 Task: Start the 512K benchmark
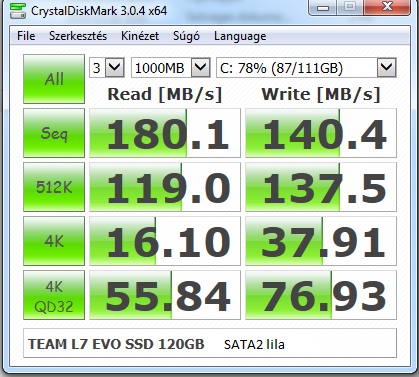pyautogui.click(x=54, y=187)
